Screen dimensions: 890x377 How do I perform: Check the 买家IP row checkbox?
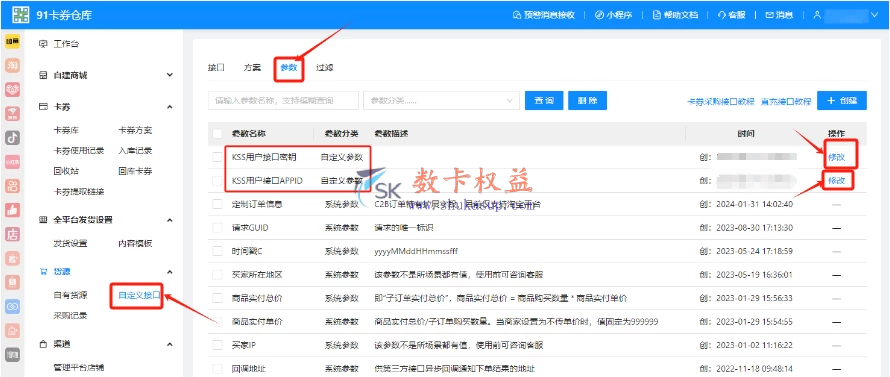tap(217, 345)
